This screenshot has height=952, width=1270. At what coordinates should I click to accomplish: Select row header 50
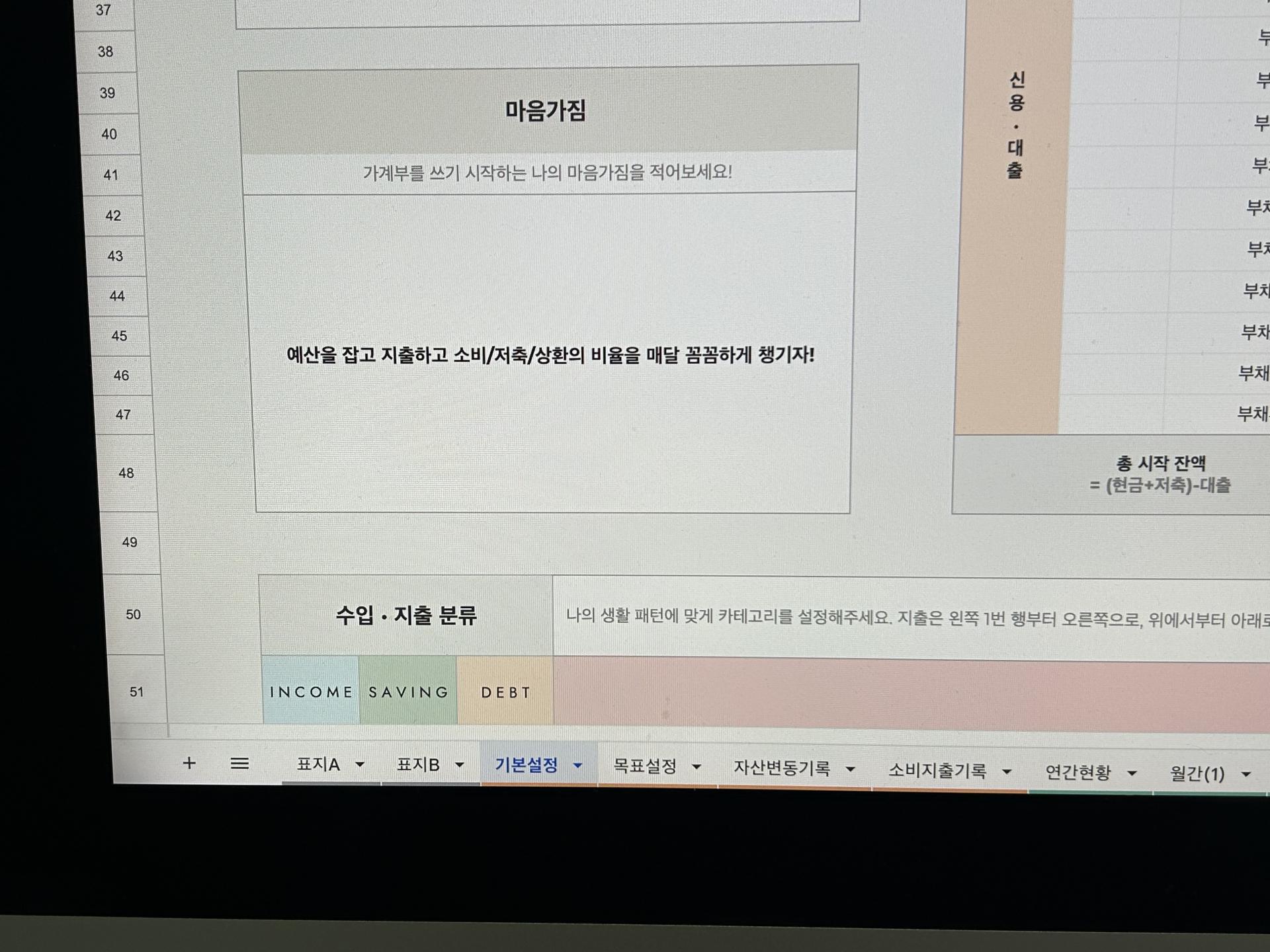[x=134, y=615]
